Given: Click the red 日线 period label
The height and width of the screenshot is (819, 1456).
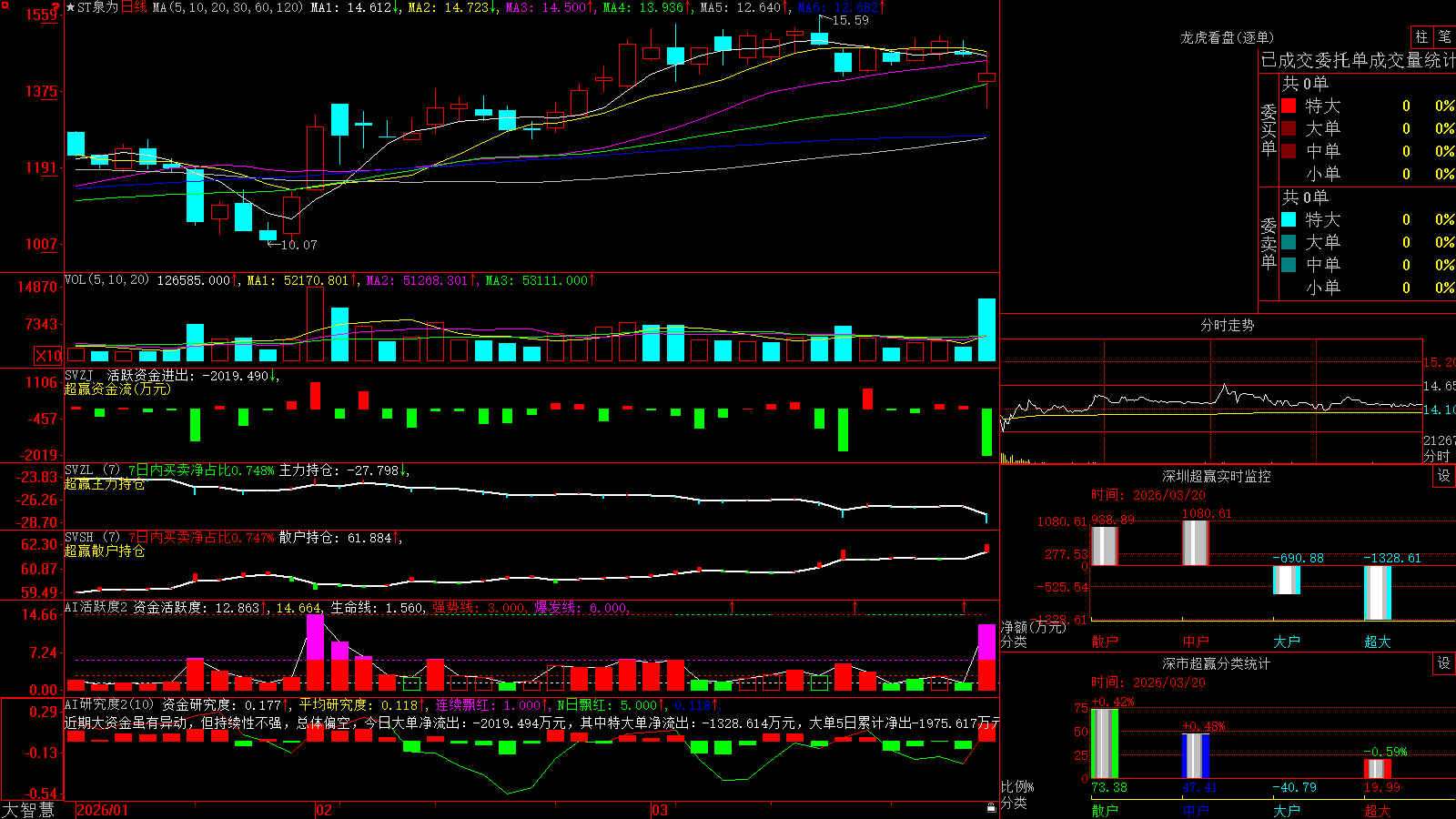Looking at the screenshot, I should (134, 7).
